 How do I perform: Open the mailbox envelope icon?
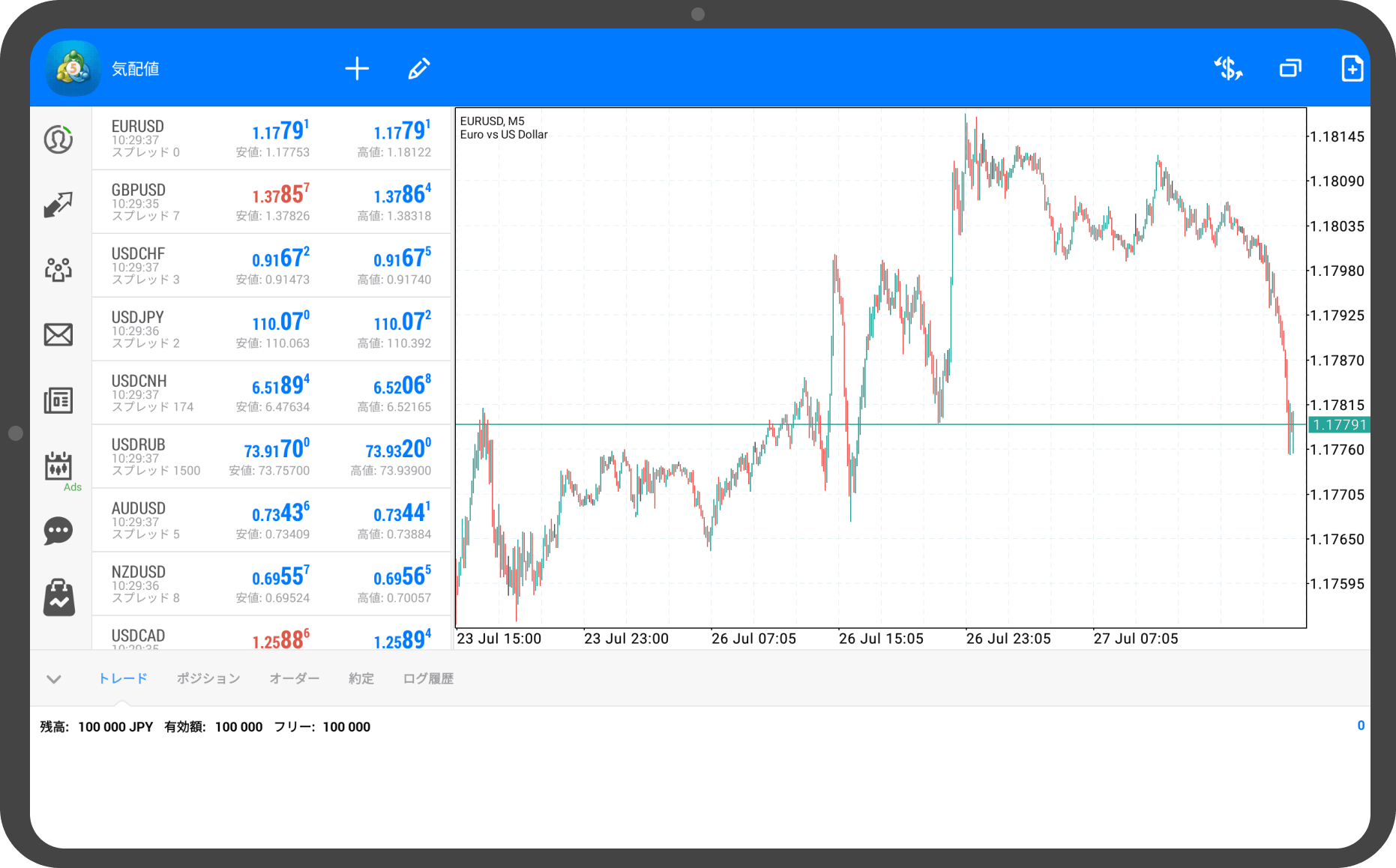[58, 334]
